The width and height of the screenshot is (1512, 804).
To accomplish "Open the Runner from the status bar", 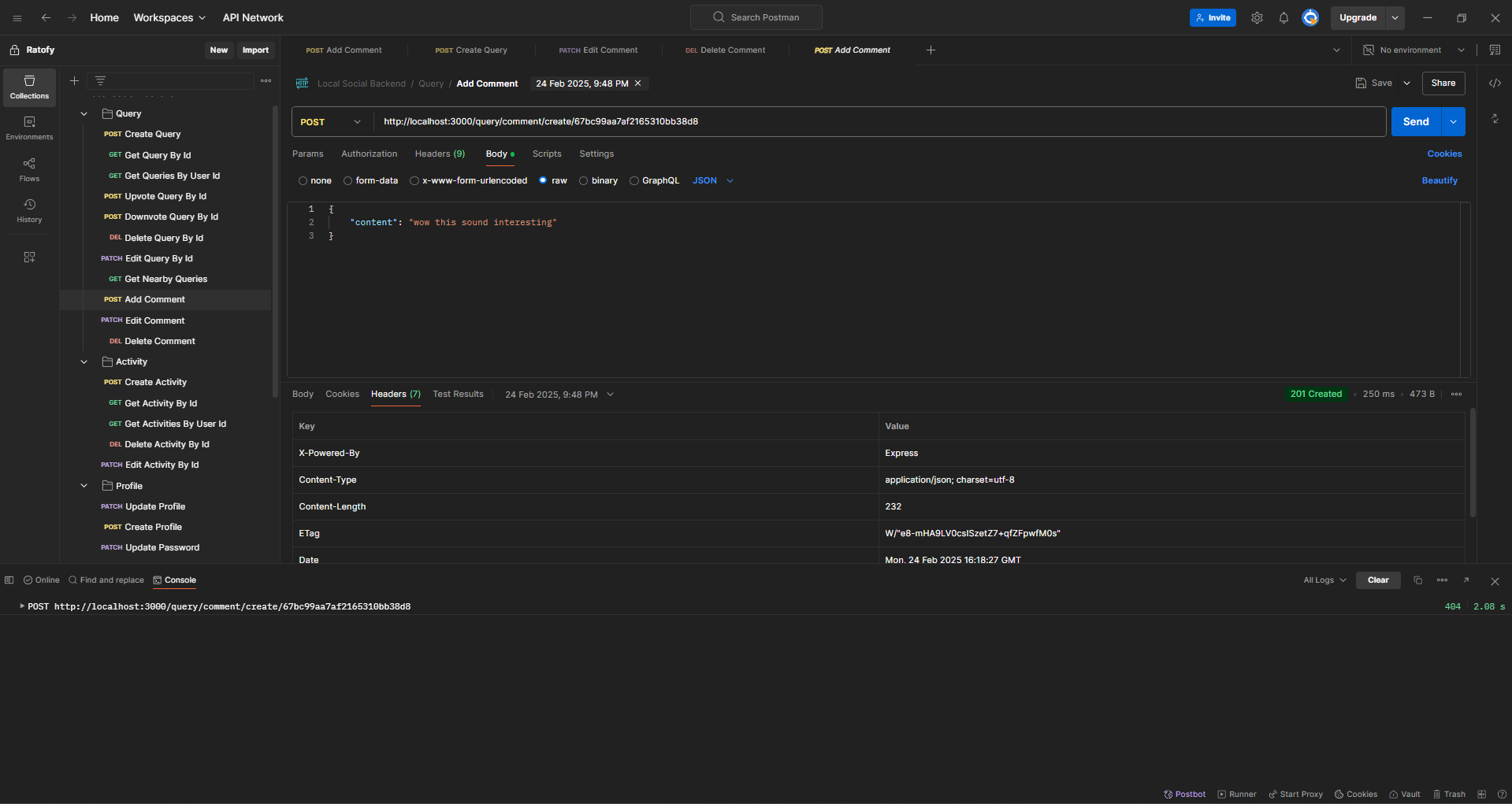I will 1236,794.
